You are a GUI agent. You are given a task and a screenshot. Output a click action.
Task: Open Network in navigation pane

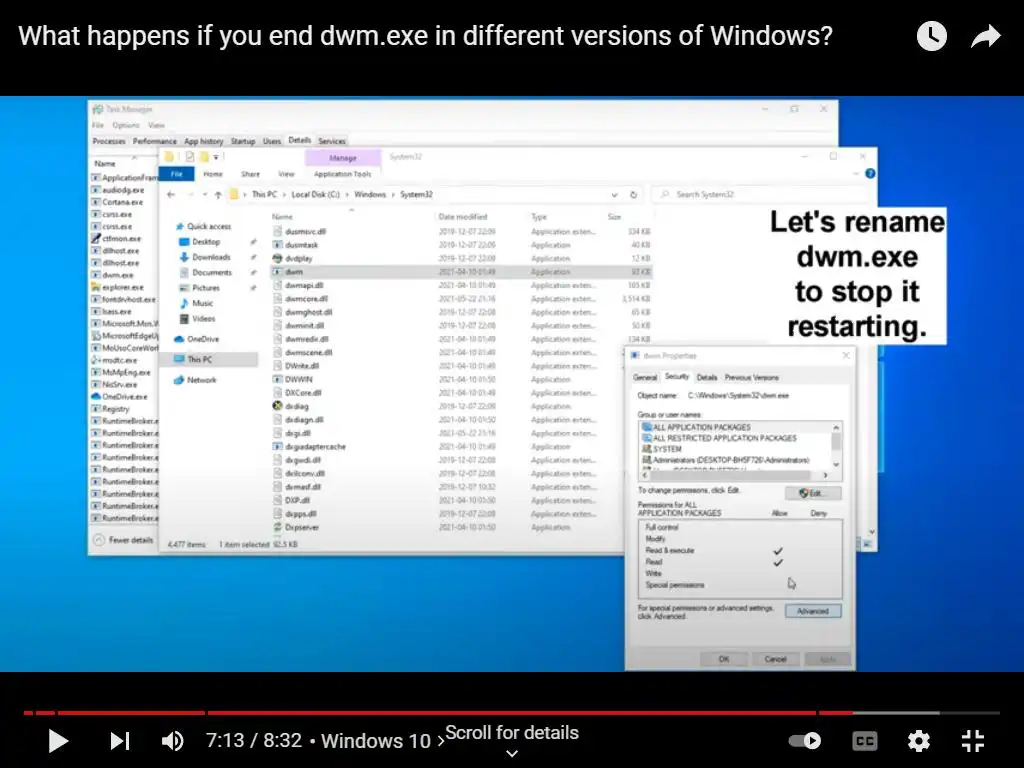tap(200, 380)
